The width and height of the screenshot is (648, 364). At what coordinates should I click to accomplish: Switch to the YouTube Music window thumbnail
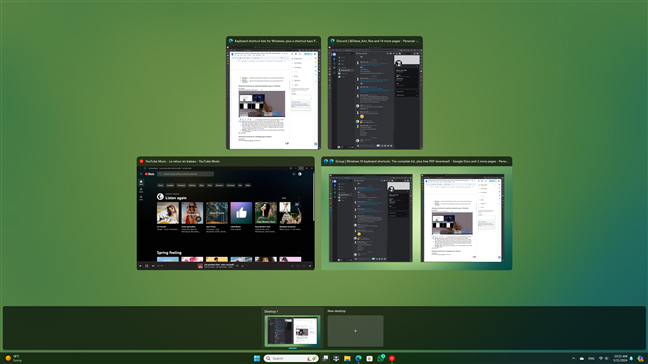(x=226, y=214)
